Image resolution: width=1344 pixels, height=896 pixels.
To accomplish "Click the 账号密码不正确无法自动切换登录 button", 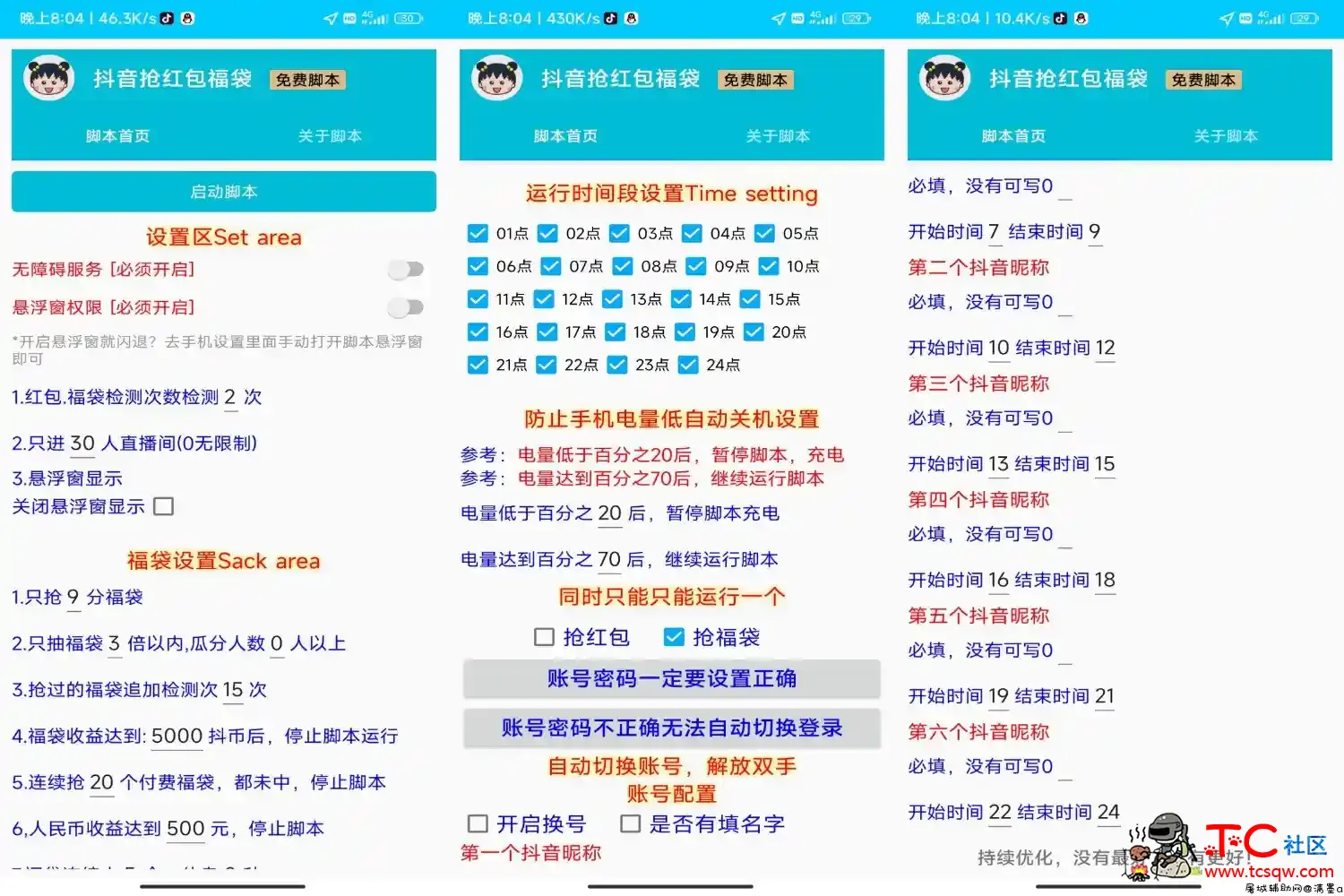I will (672, 728).
